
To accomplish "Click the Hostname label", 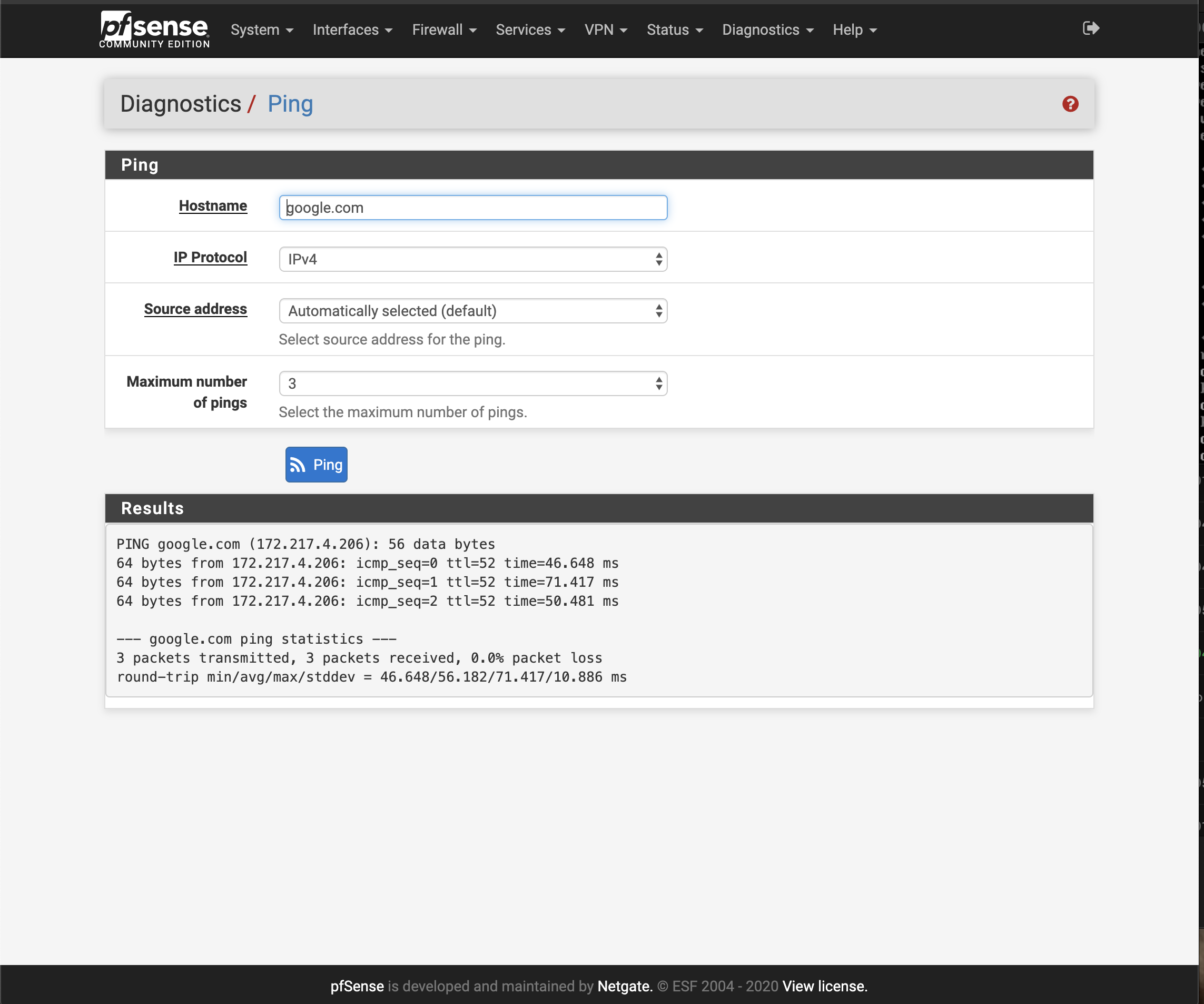I will (x=213, y=206).
